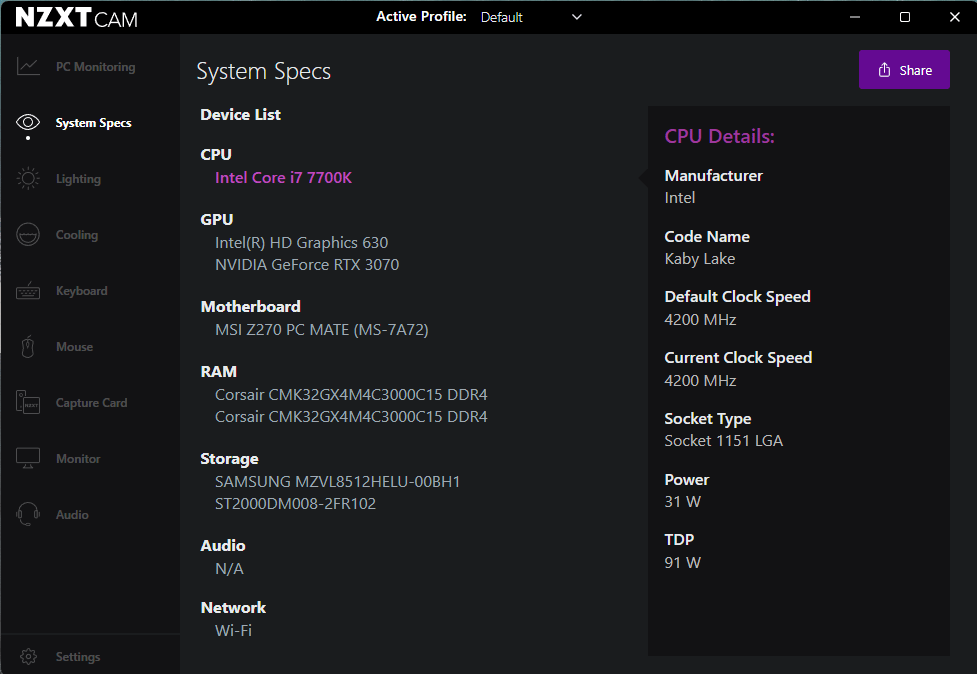Select ST2000DM008-2FR102 storage drive
The height and width of the screenshot is (674, 977).
(x=295, y=503)
